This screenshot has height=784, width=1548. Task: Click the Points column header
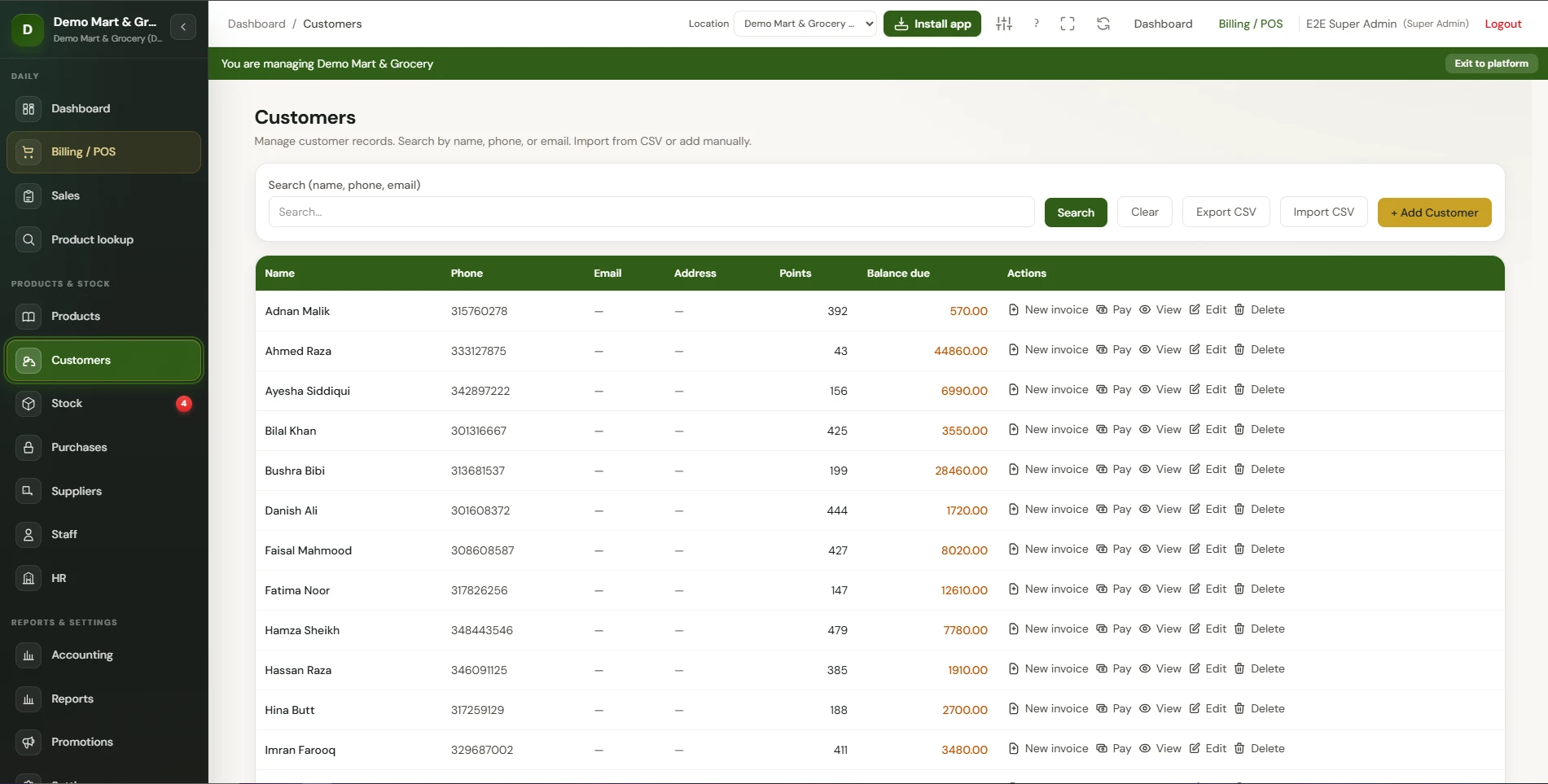tap(795, 274)
